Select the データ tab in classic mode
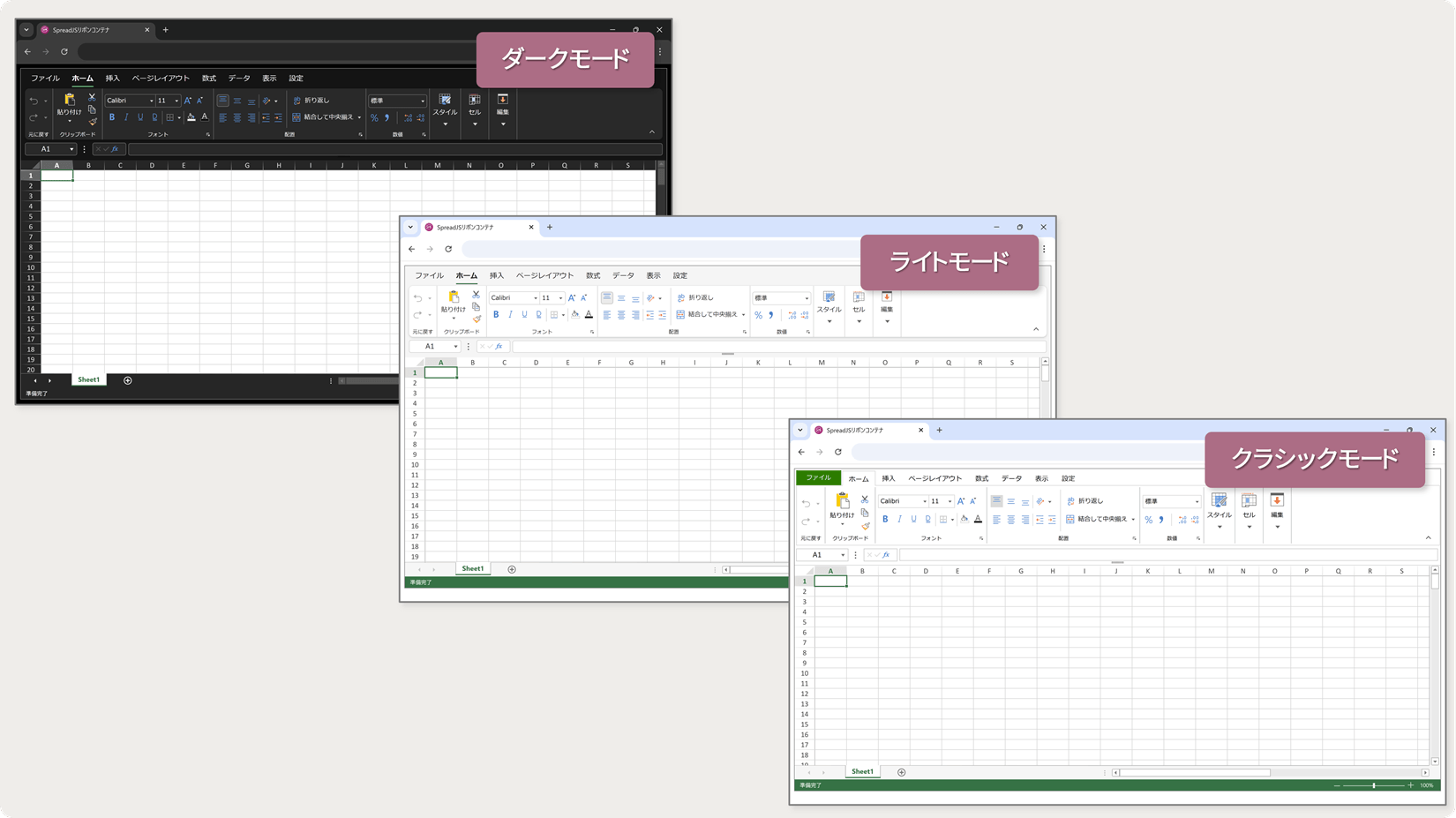1456x818 pixels. coord(1011,477)
